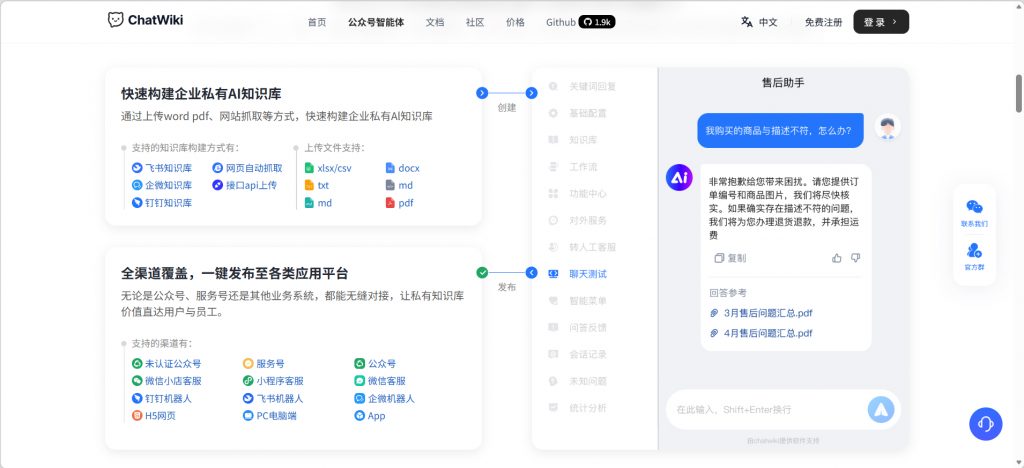Click the 微信小店客服 channel icon

point(137,381)
